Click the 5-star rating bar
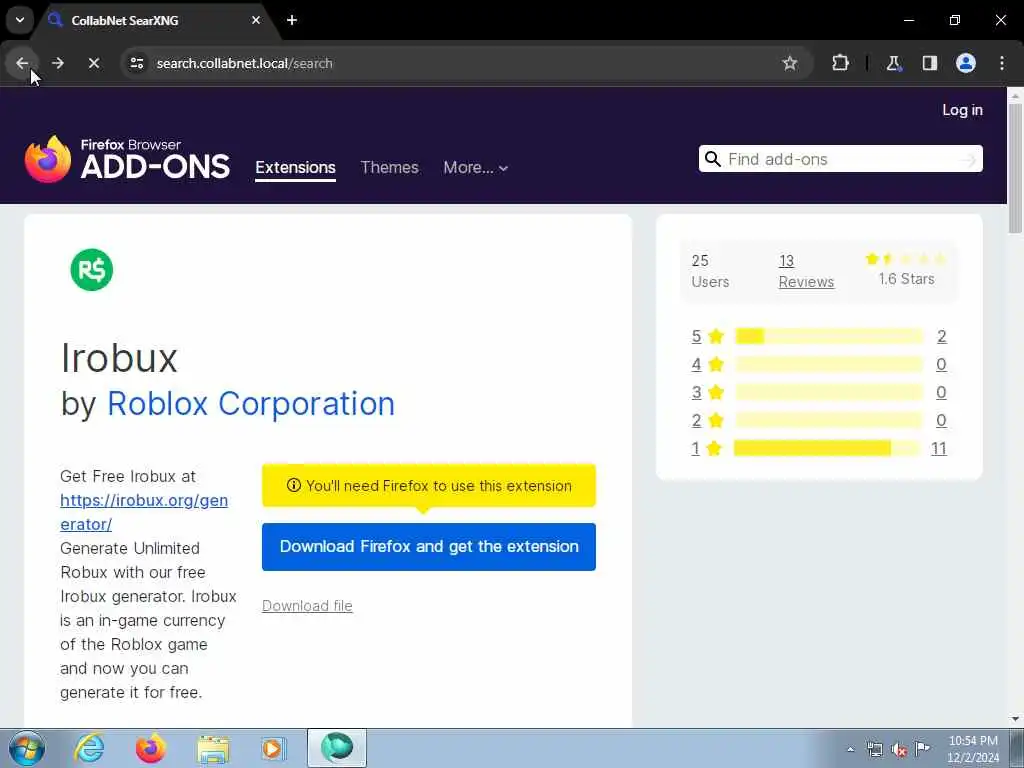This screenshot has height=768, width=1024. [829, 336]
